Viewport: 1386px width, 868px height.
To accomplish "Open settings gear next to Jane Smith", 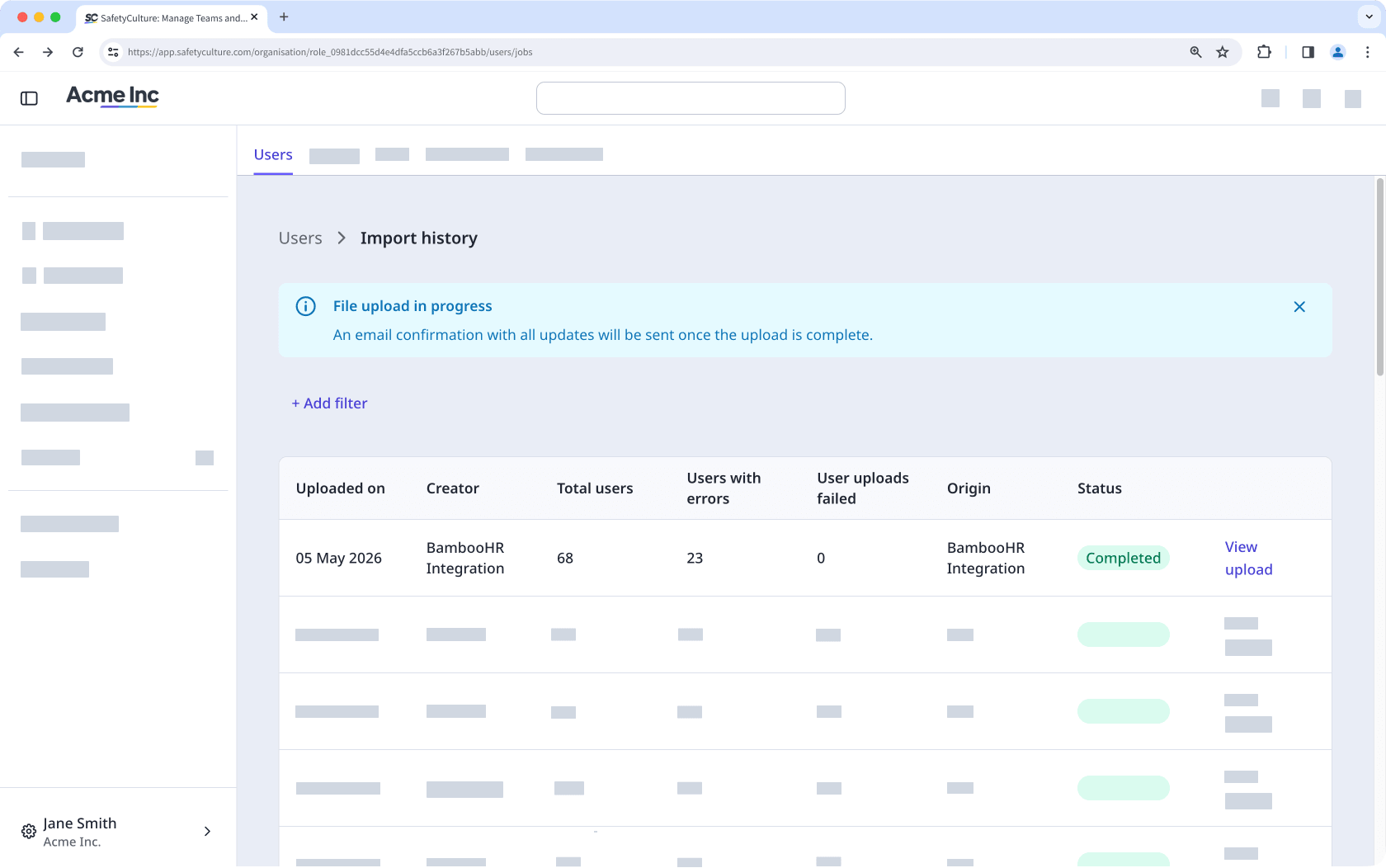I will coord(29,832).
